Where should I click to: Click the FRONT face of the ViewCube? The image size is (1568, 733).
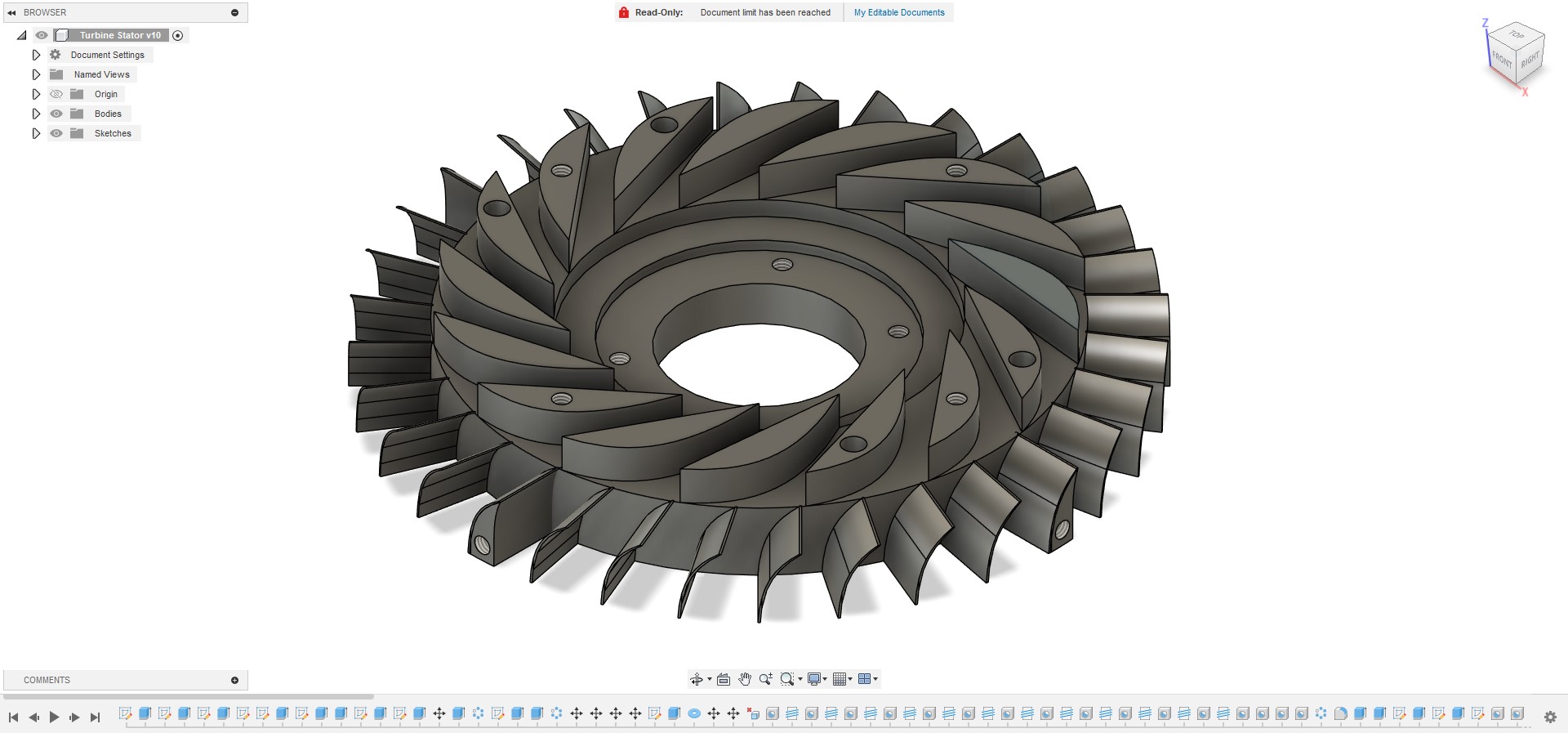(x=1501, y=59)
